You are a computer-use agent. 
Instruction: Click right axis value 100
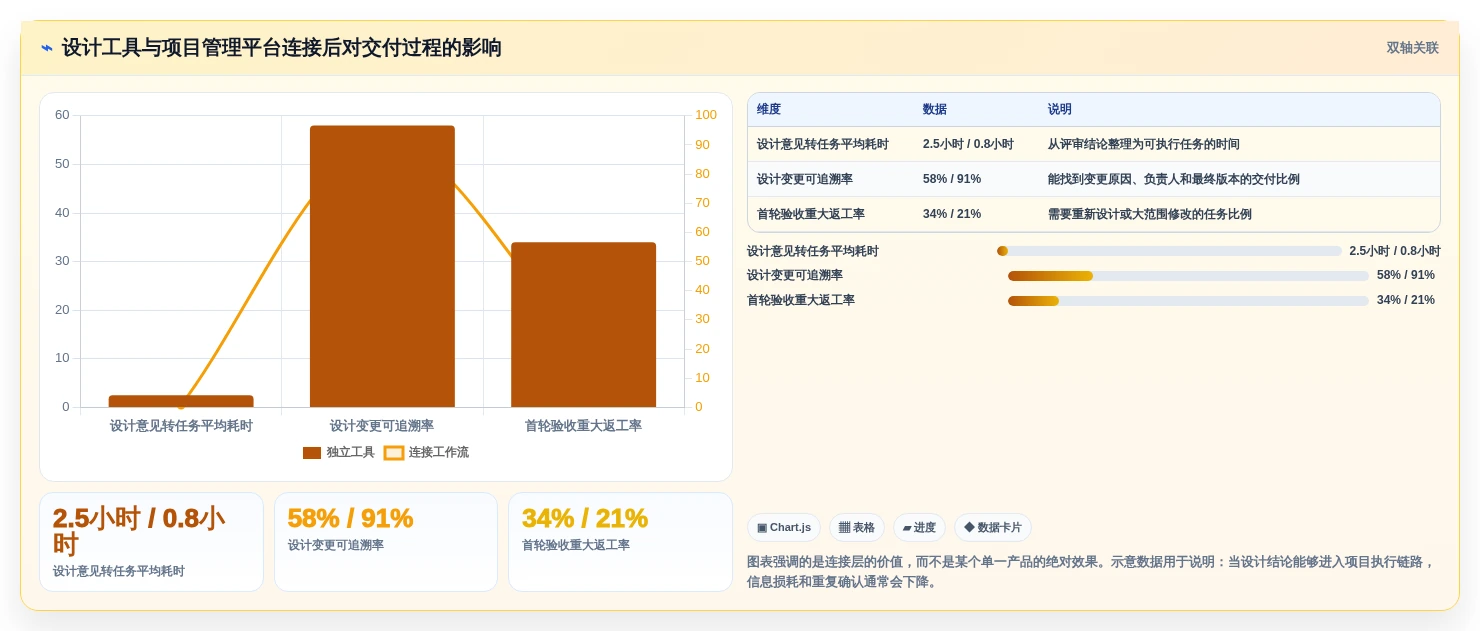click(x=706, y=115)
